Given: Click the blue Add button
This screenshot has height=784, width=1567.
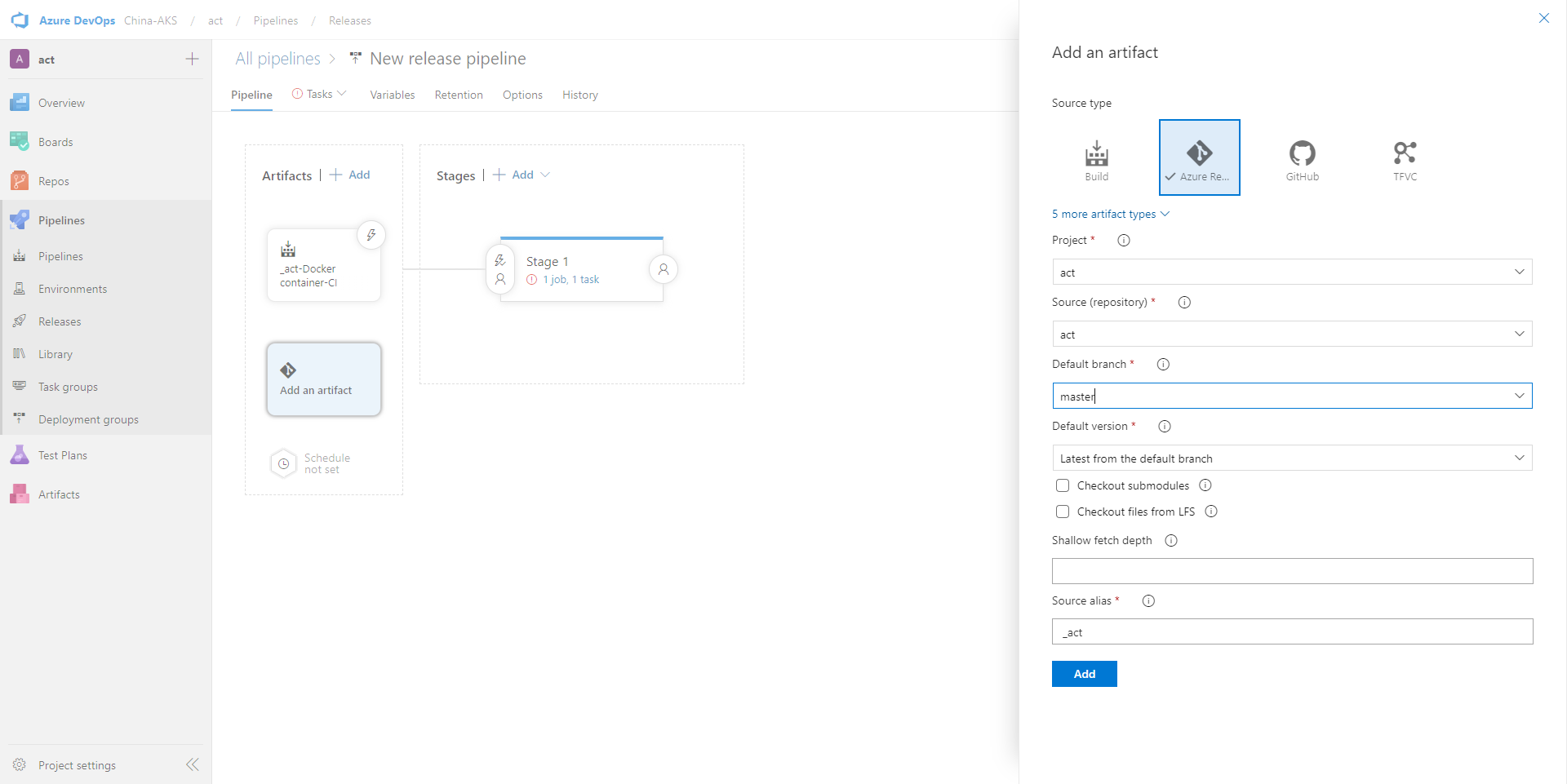Looking at the screenshot, I should tap(1084, 674).
